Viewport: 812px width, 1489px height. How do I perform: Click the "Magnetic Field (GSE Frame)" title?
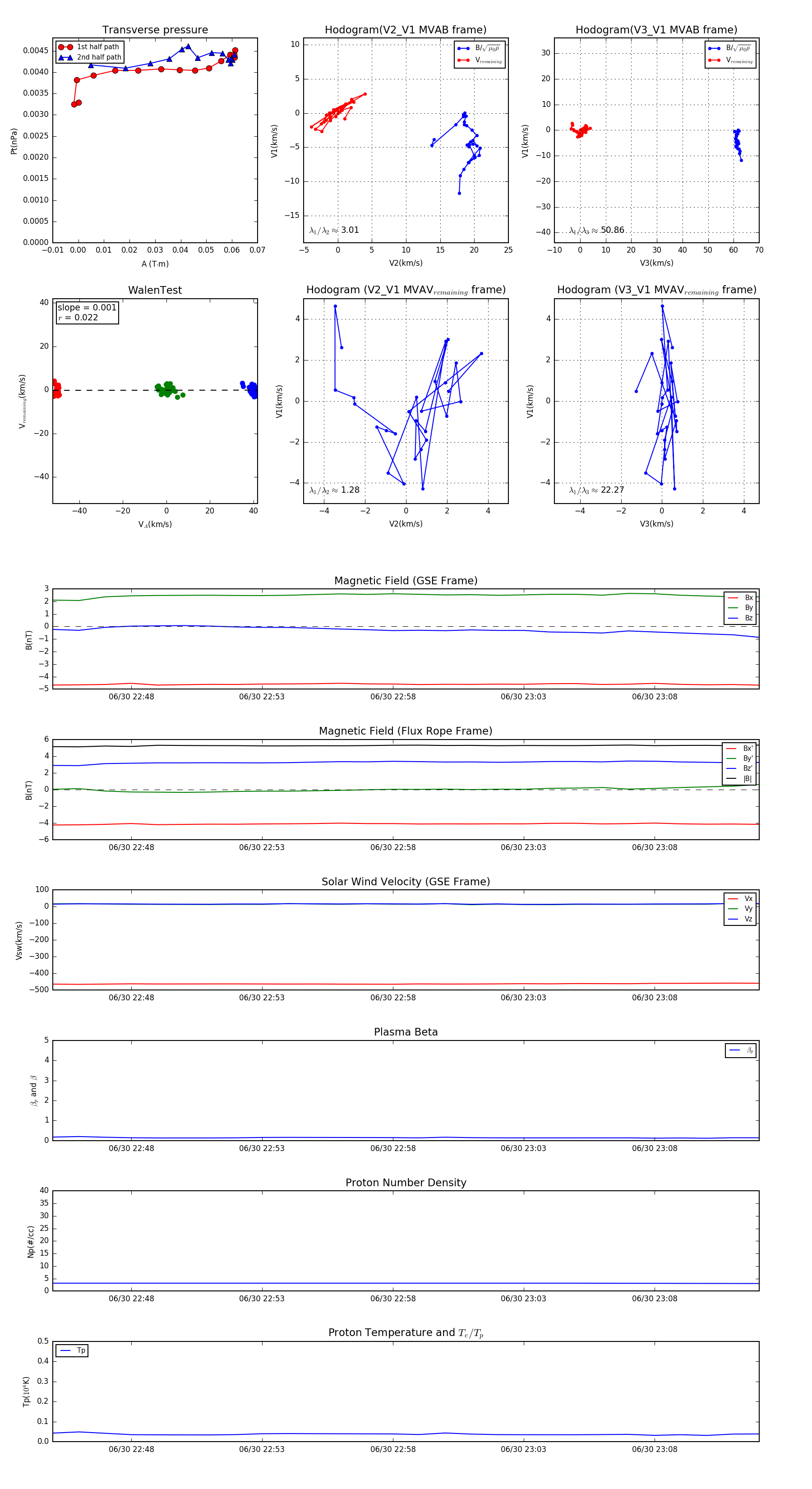pyautogui.click(x=406, y=581)
